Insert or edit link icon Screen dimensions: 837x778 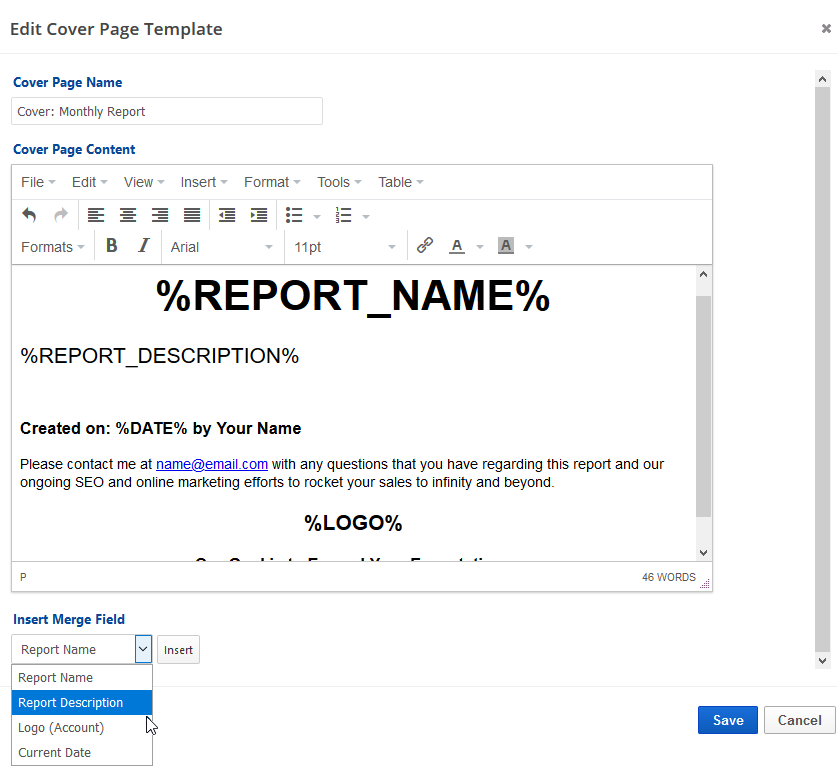click(x=424, y=246)
